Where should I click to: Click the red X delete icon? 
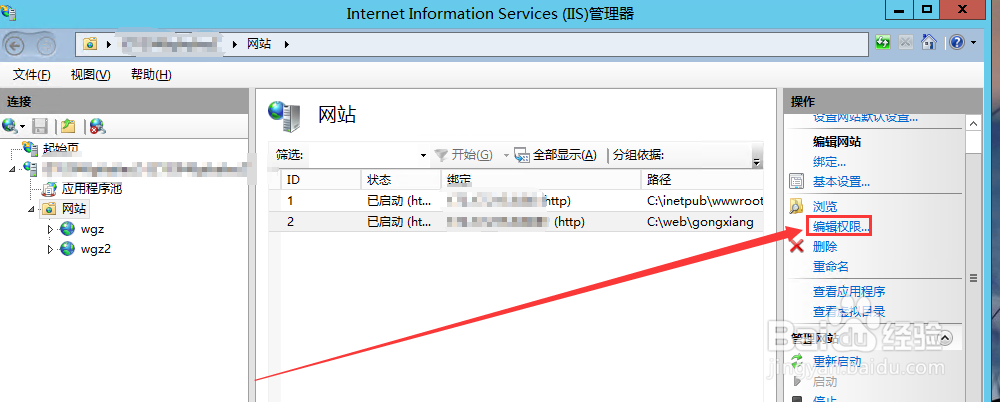click(x=797, y=246)
